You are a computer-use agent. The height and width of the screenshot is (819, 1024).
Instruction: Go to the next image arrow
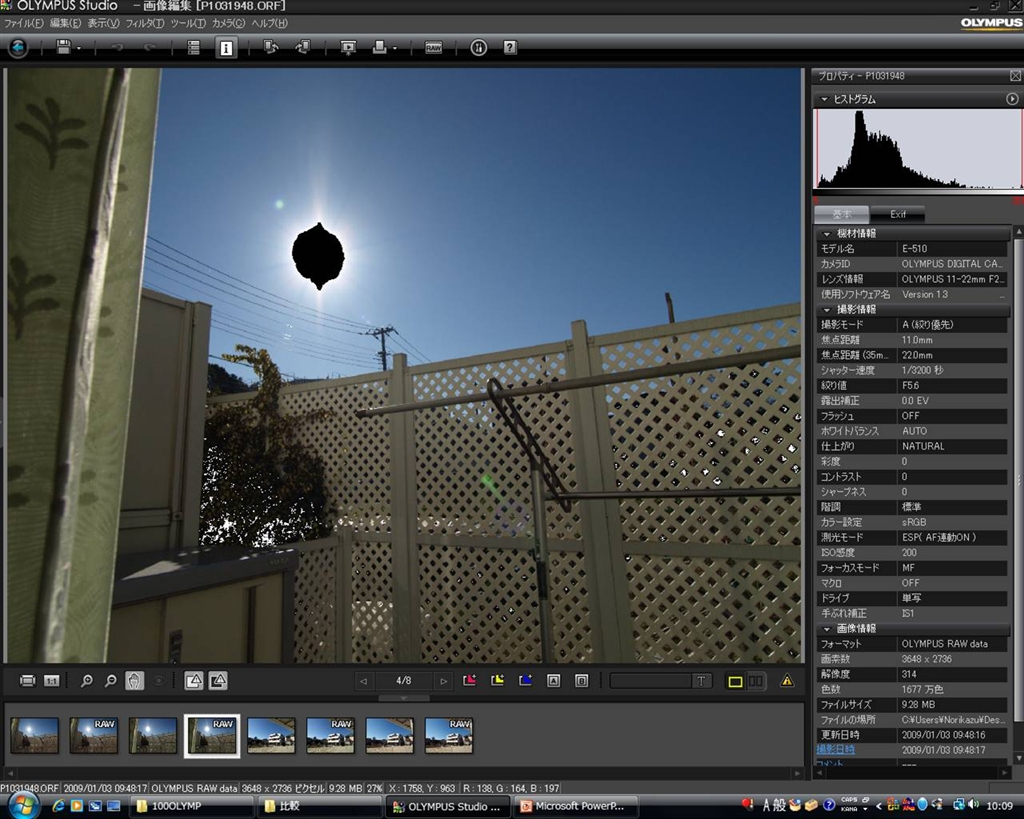[x=443, y=681]
